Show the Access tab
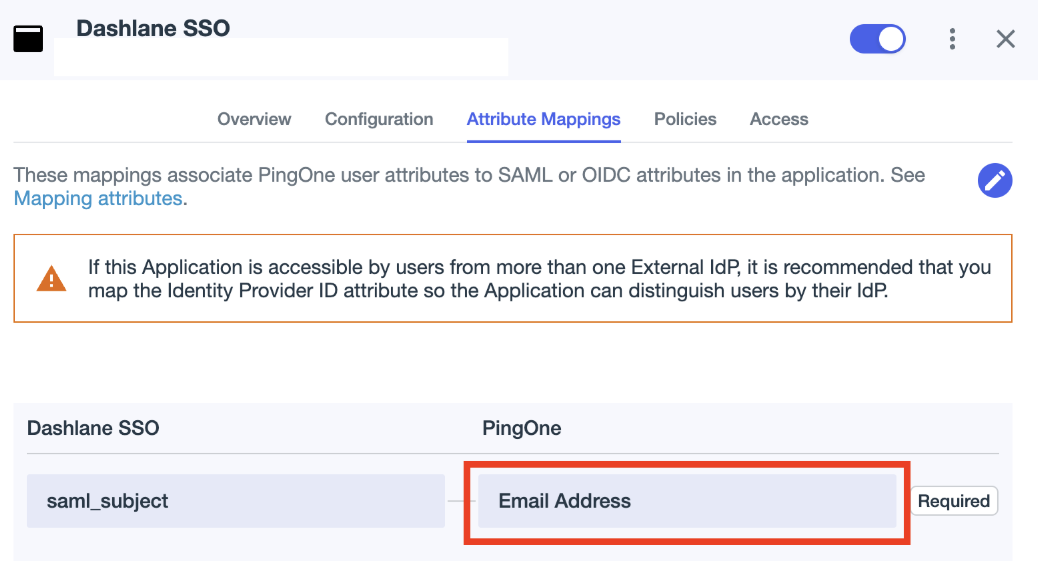Viewport: 1038px width, 570px height. (778, 119)
